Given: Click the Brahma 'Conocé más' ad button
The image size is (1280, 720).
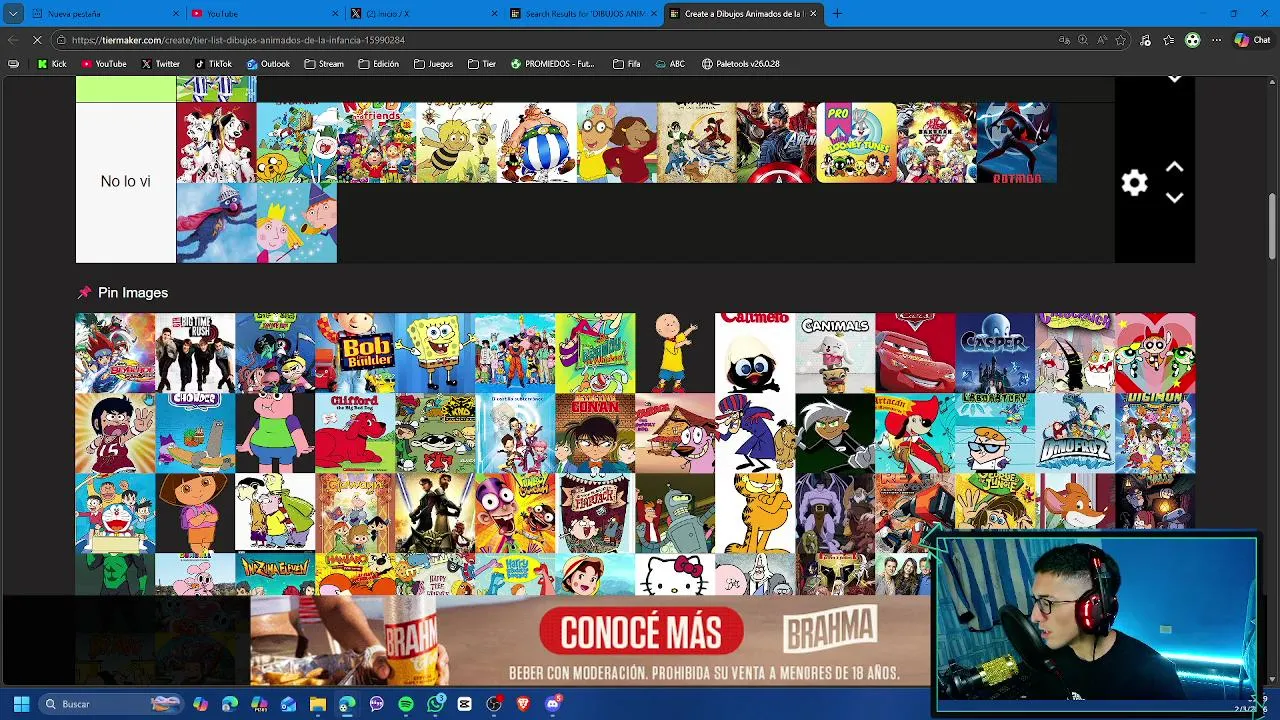Looking at the screenshot, I should point(641,632).
